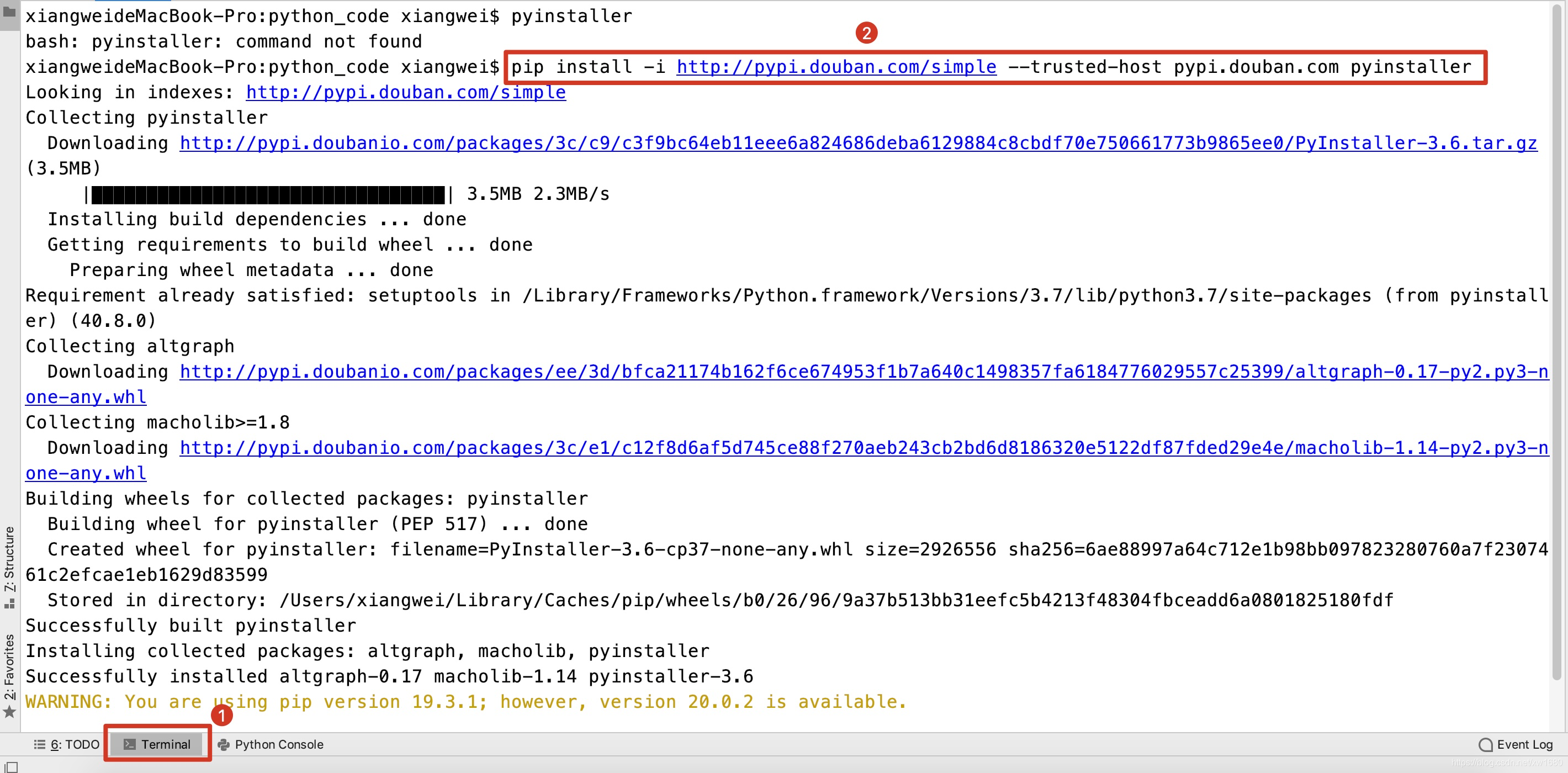Click 'Getting requirements to build wheel ... done'
1568x773 pixels.
coord(290,245)
